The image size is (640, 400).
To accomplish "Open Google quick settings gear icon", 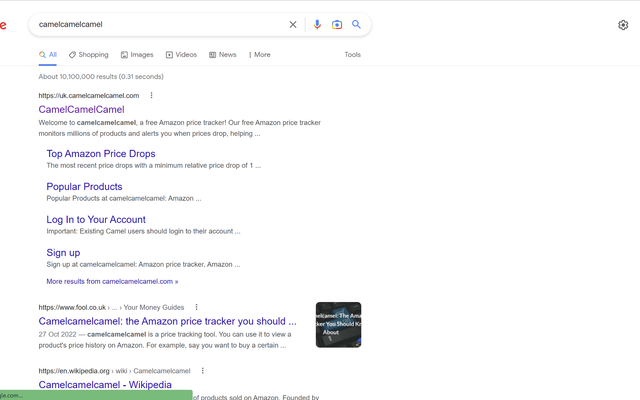I will point(623,25).
